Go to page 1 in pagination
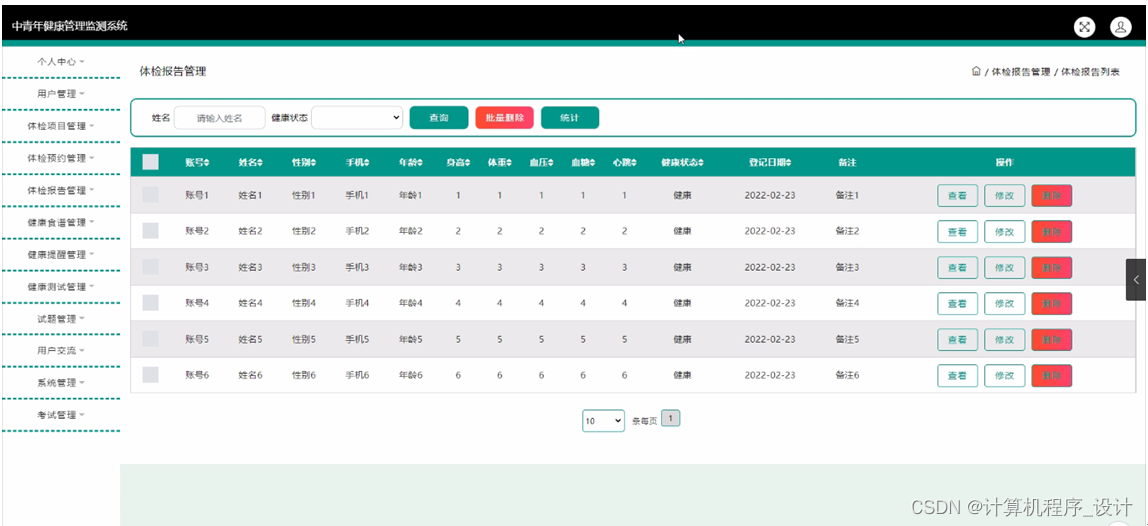The width and height of the screenshot is (1148, 526). click(x=671, y=418)
